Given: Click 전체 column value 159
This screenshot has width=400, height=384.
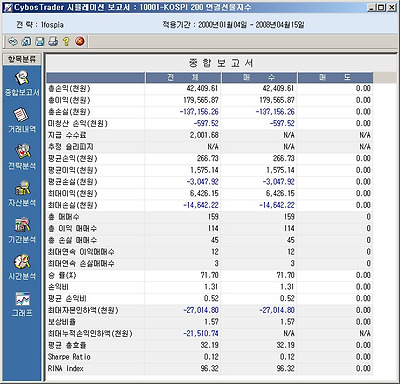Looking at the screenshot, I should pos(213,217).
